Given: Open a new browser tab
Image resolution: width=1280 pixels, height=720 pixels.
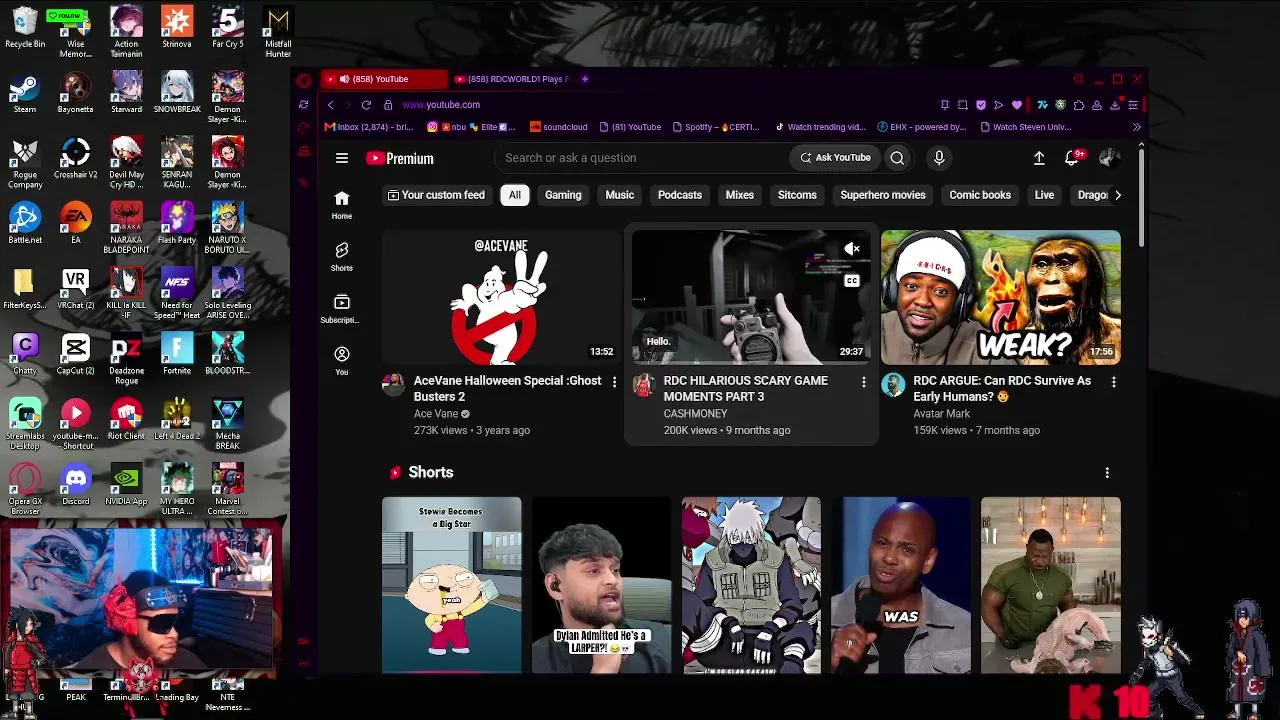Looking at the screenshot, I should click(585, 79).
